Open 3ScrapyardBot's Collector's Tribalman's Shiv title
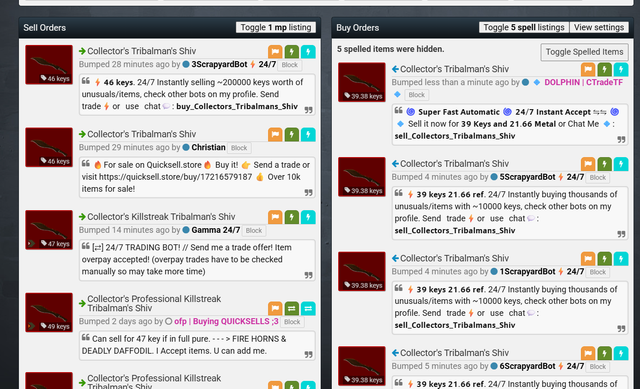The width and height of the screenshot is (640, 389). tap(142, 51)
